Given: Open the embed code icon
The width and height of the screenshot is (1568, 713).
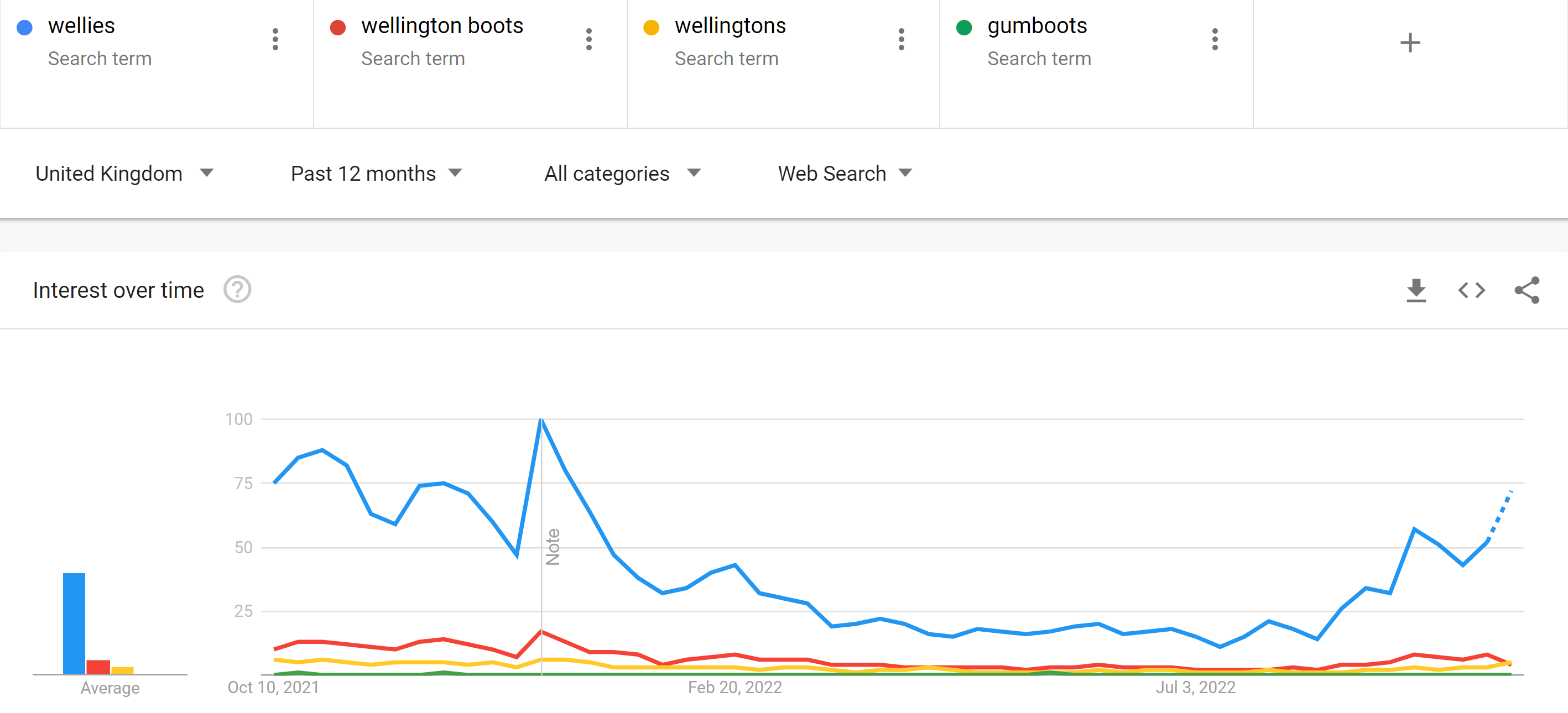Looking at the screenshot, I should pyautogui.click(x=1472, y=290).
